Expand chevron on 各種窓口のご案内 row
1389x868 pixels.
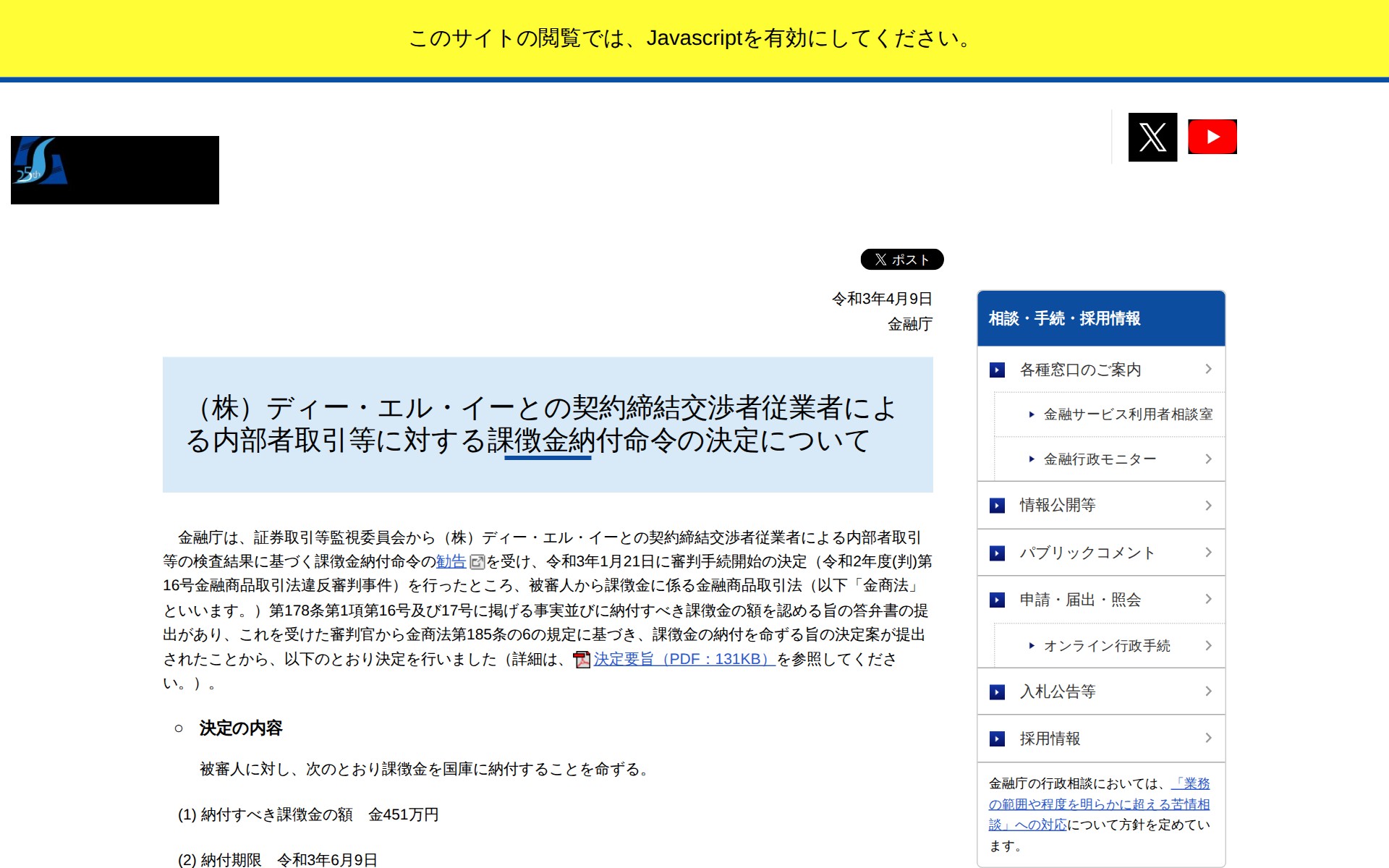click(1208, 370)
